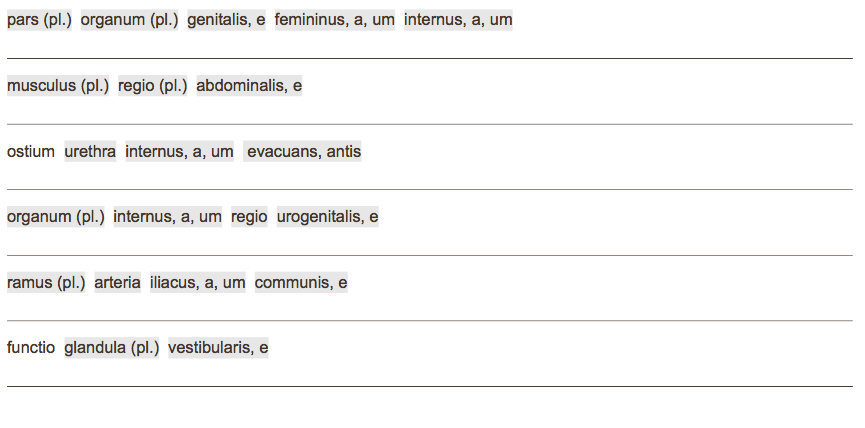865x428 pixels.
Task: Click the "arteria" word chip
Action: click(x=118, y=282)
